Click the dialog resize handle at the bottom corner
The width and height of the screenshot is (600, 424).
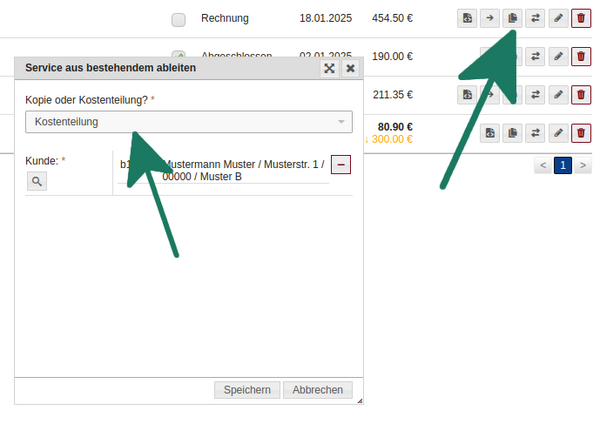pyautogui.click(x=359, y=401)
